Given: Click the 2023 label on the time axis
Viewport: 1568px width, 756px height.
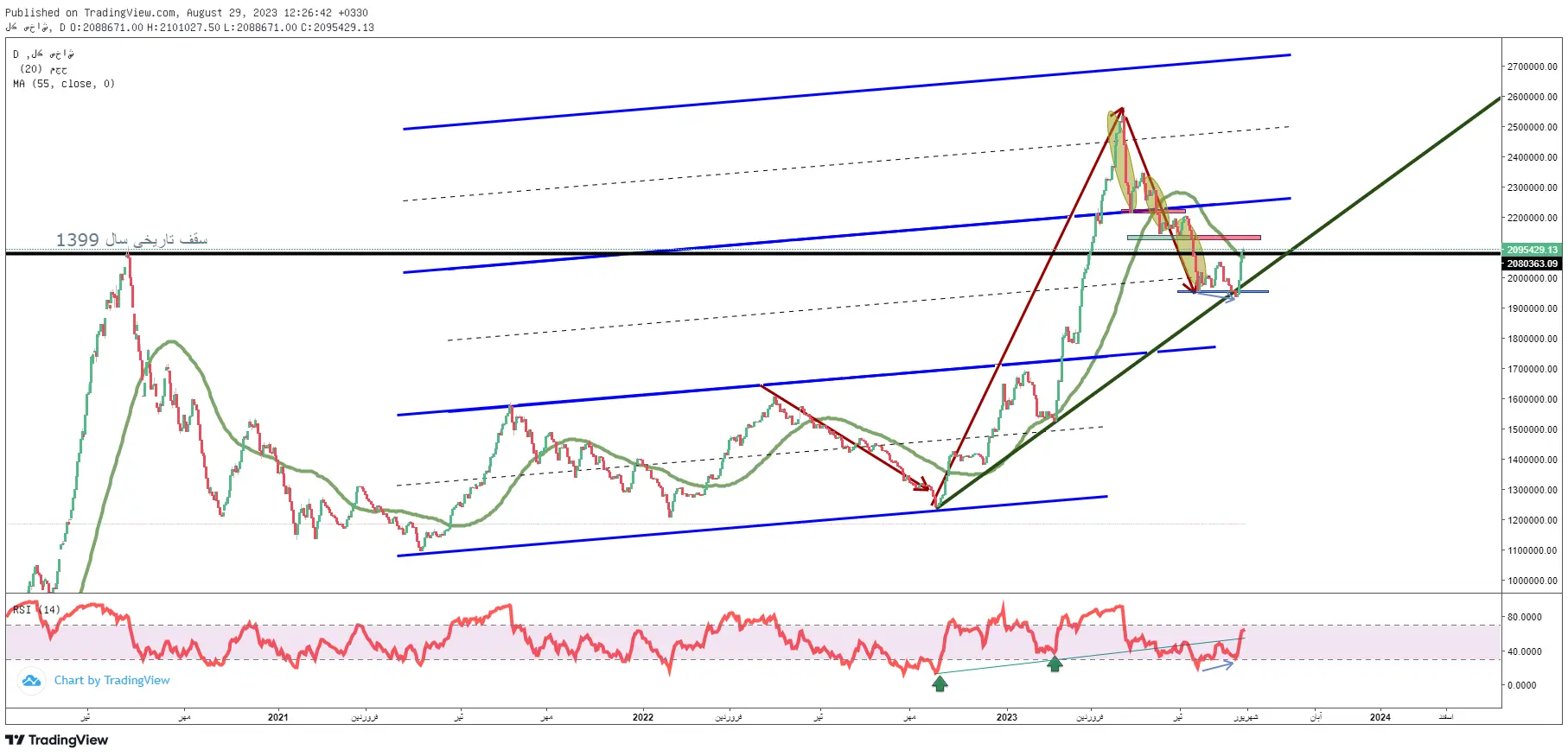Looking at the screenshot, I should [x=1007, y=717].
